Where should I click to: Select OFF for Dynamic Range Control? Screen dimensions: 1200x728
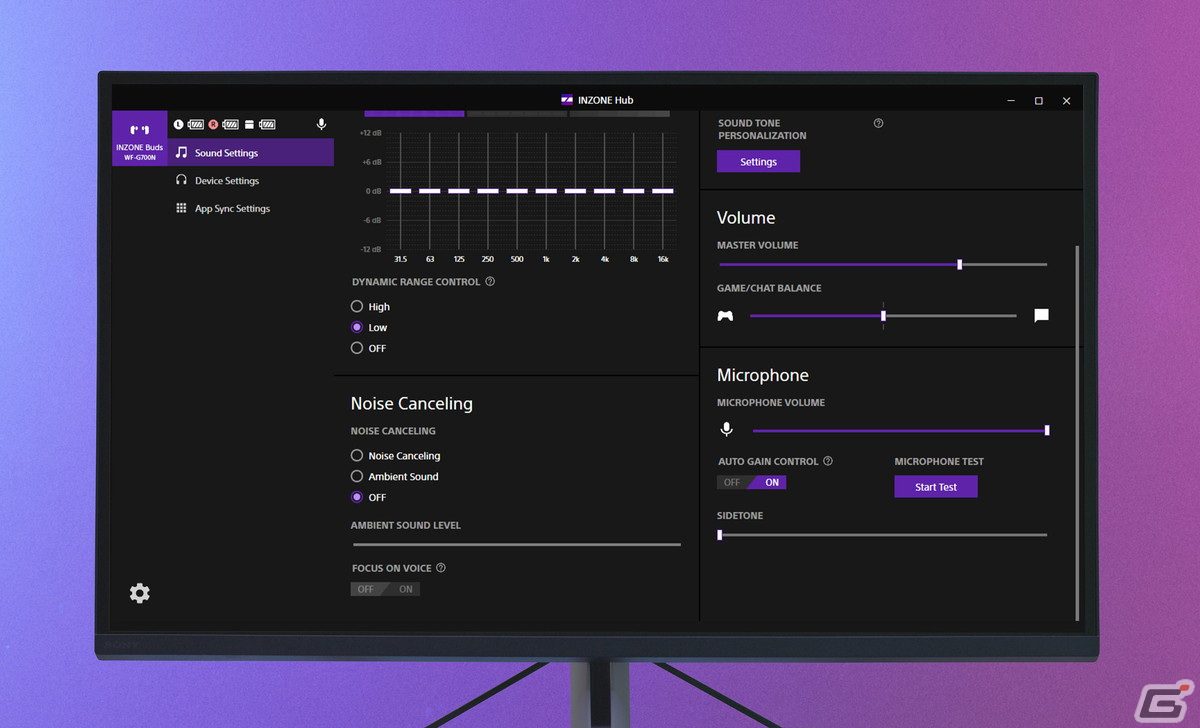click(357, 348)
